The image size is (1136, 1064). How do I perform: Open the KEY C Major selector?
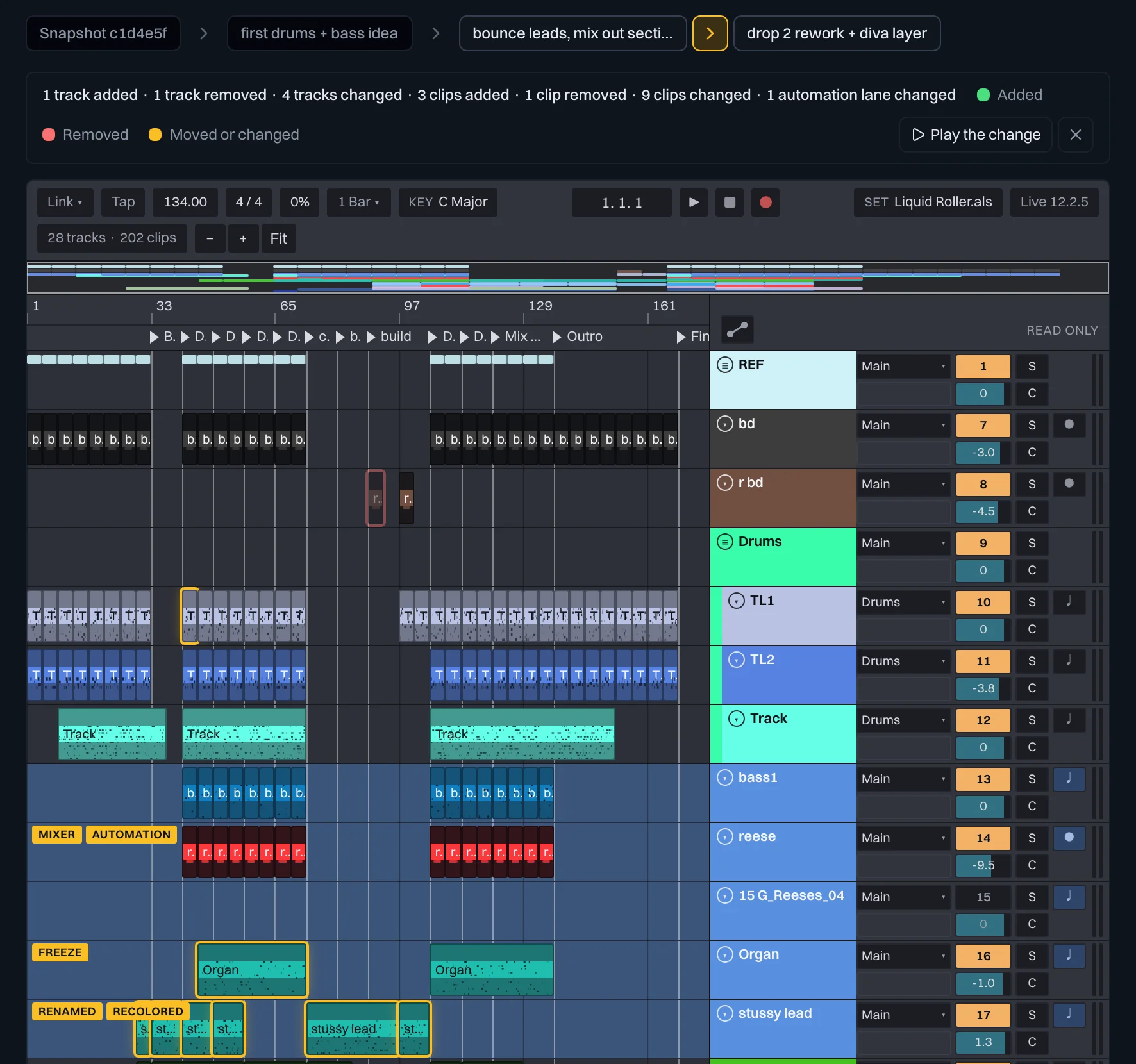click(x=447, y=202)
